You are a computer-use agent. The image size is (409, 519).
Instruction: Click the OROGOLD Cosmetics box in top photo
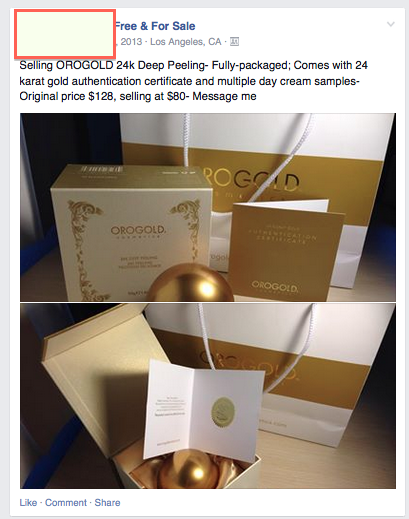[x=132, y=233]
